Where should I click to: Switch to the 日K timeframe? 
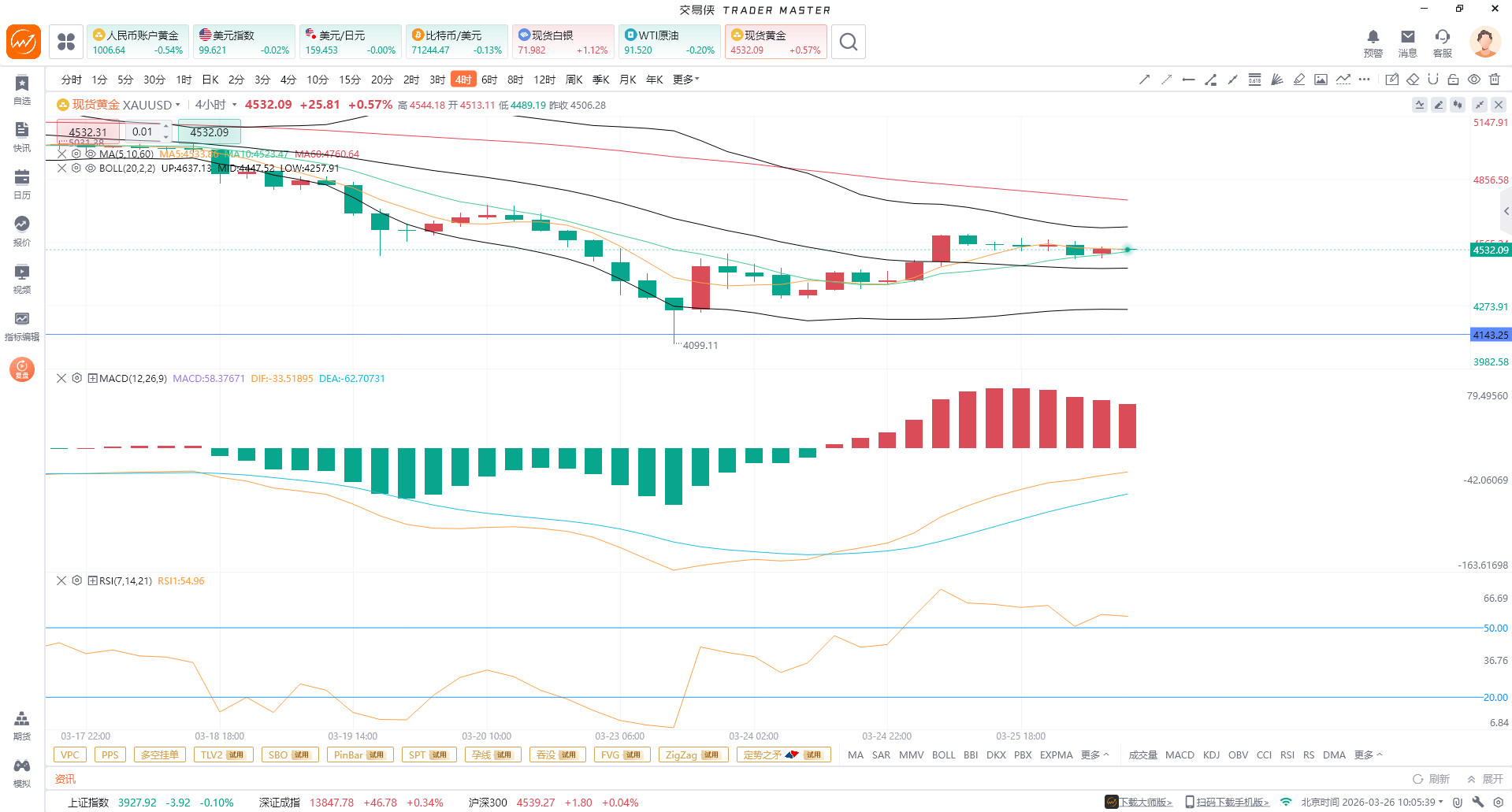tap(210, 80)
